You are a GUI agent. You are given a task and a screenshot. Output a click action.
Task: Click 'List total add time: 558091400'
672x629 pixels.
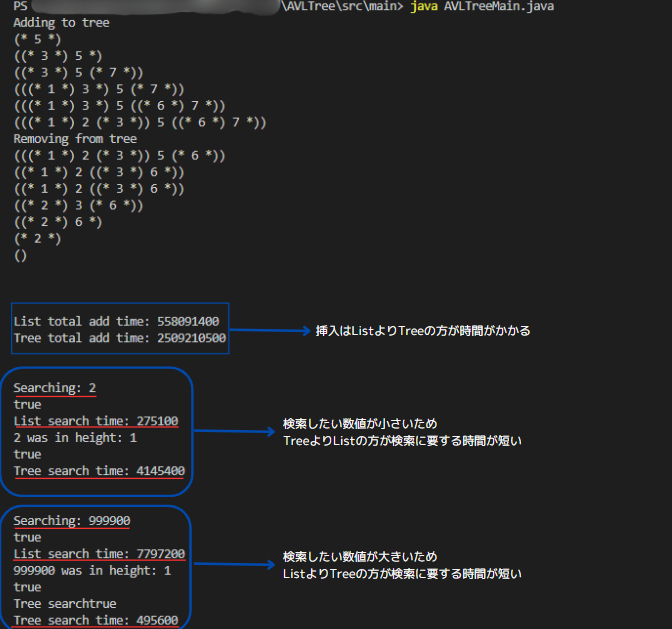pyautogui.click(x=116, y=321)
